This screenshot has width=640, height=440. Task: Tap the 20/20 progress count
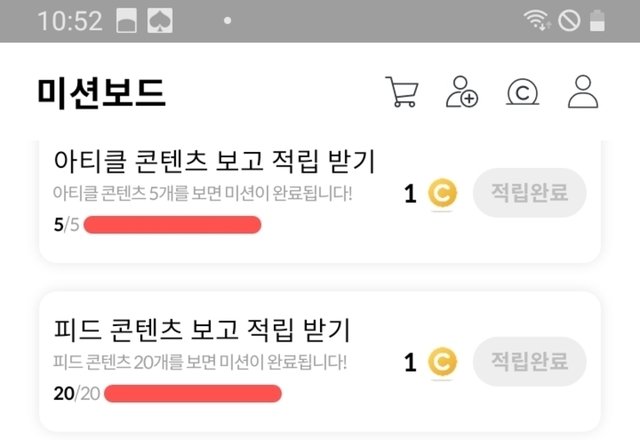coord(75,393)
